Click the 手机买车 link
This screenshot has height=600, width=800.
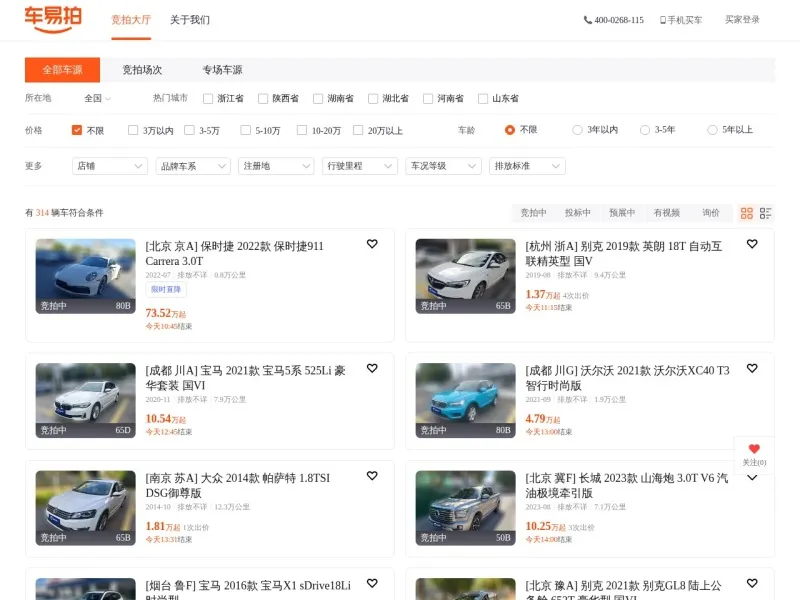point(685,20)
